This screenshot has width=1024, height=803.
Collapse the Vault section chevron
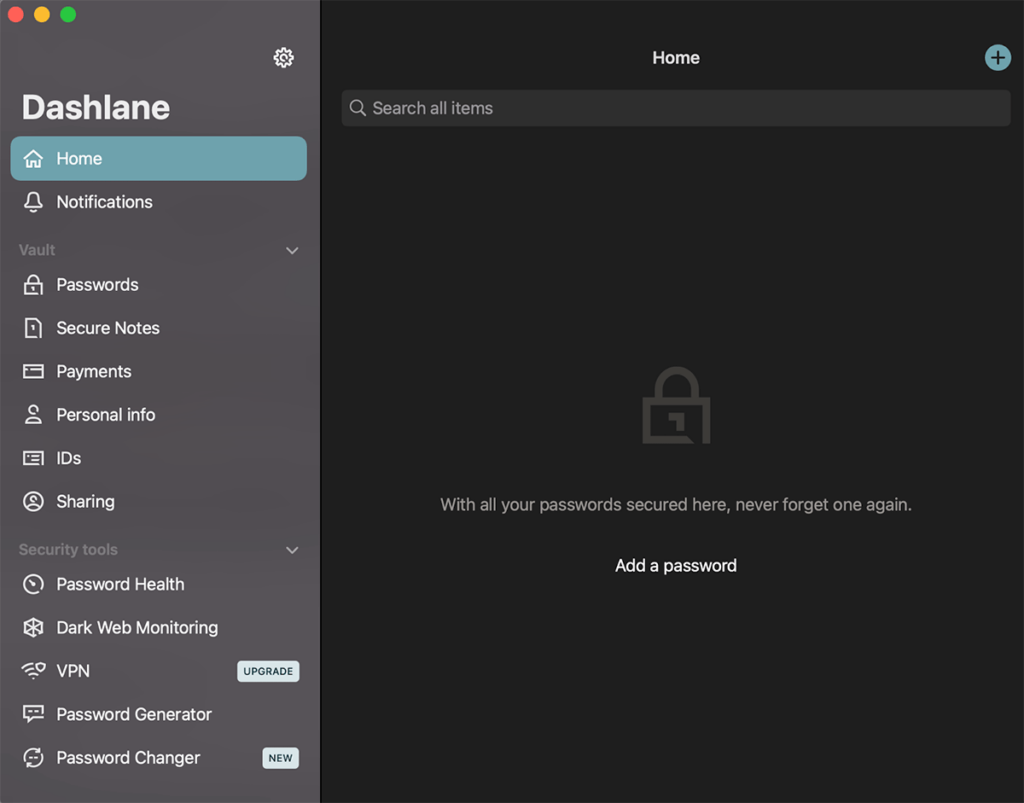pos(292,251)
